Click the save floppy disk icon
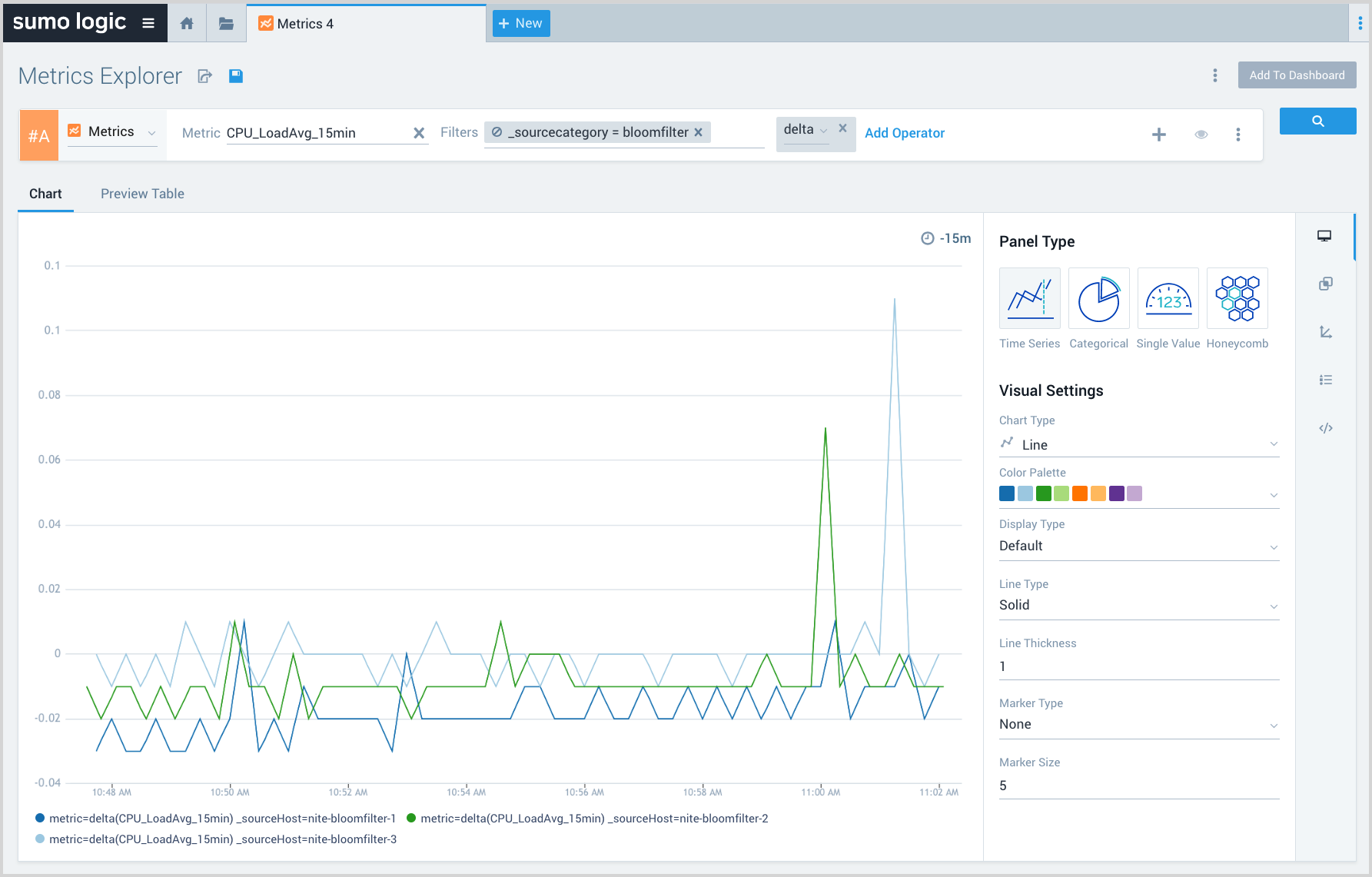The image size is (1372, 877). (x=236, y=75)
